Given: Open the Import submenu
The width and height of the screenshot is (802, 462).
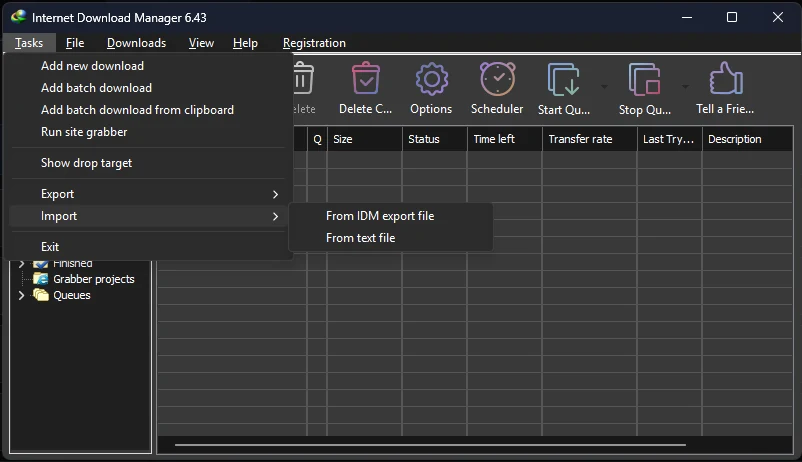Looking at the screenshot, I should (x=147, y=216).
